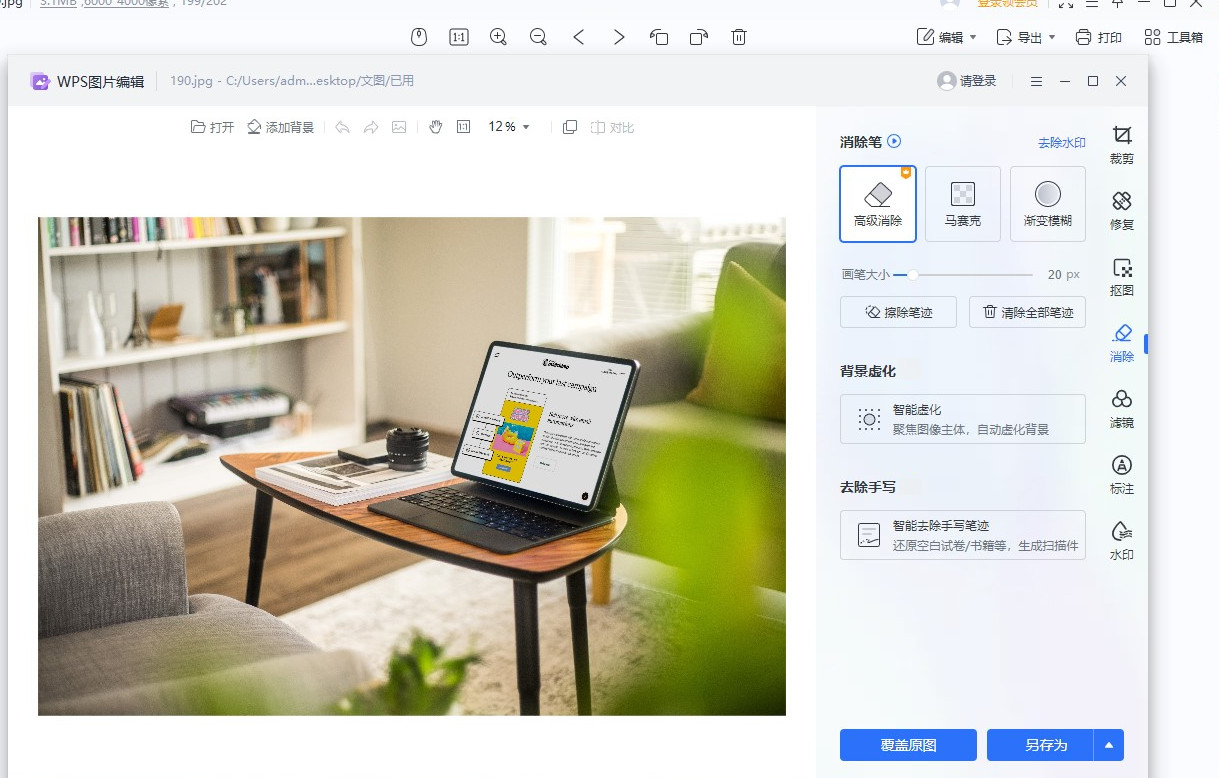
Task: Click 智能去除手写笔迹 card
Action: (x=962, y=535)
